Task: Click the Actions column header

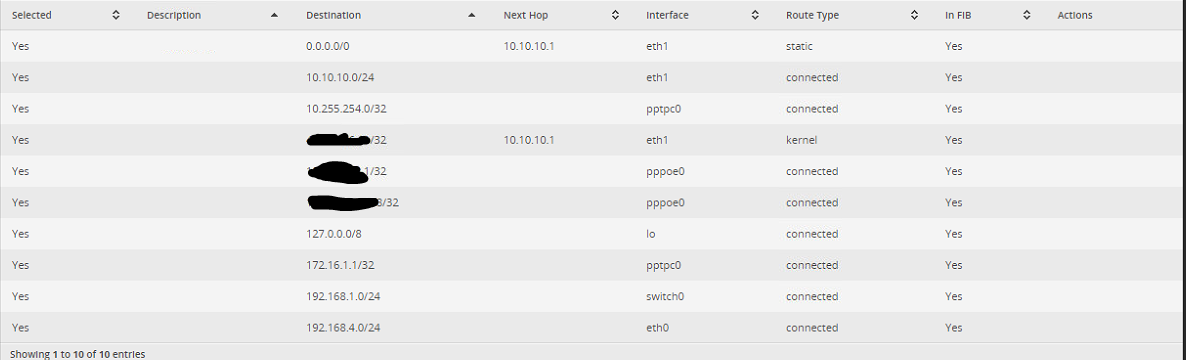Action: tap(1075, 15)
